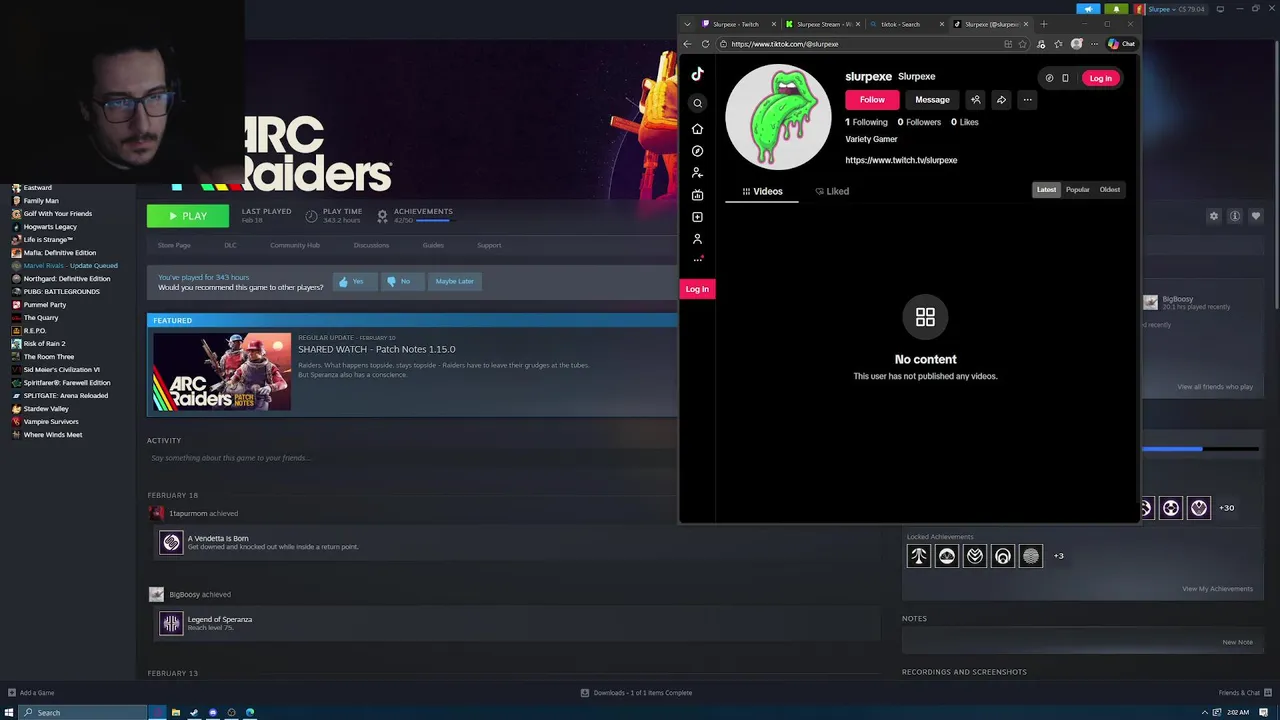Sort TikTok videos by Oldest
This screenshot has width=1280, height=720.
coord(1110,190)
